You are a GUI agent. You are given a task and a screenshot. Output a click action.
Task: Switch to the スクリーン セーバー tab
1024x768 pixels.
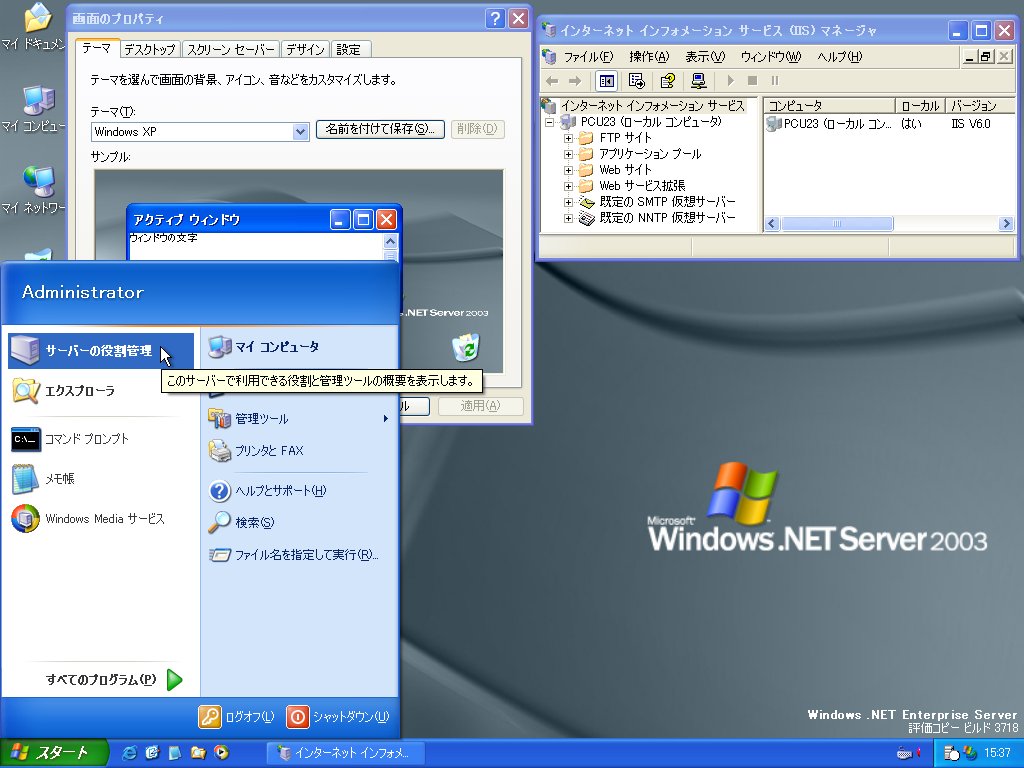231,50
